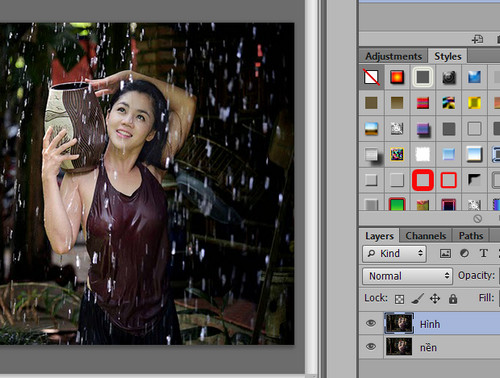Image resolution: width=500 pixels, height=378 pixels.
Task: Filter layers by pixel layers icon
Action: click(x=445, y=254)
